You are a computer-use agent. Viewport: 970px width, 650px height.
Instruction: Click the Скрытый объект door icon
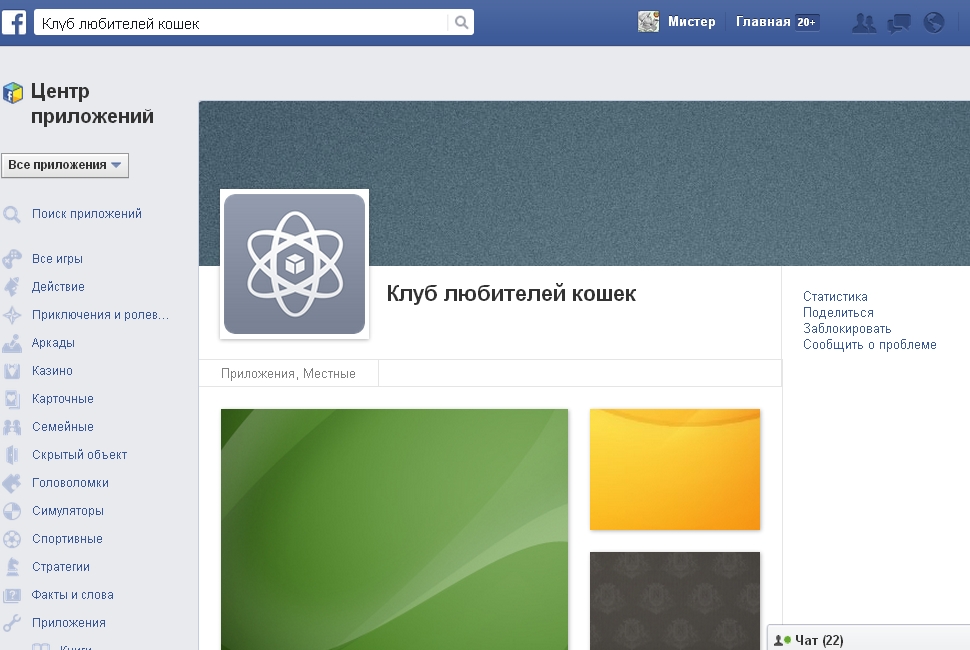click(x=12, y=455)
